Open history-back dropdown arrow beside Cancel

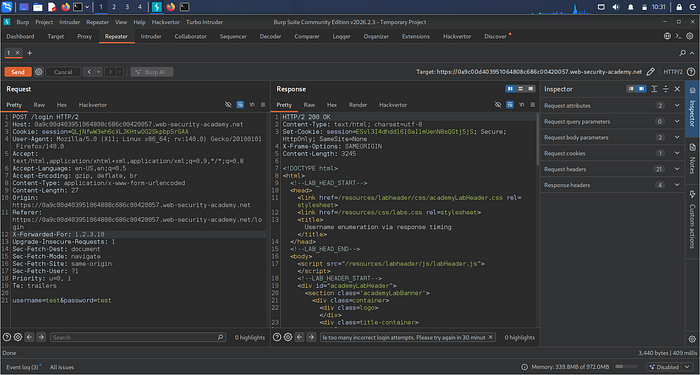tap(98, 72)
